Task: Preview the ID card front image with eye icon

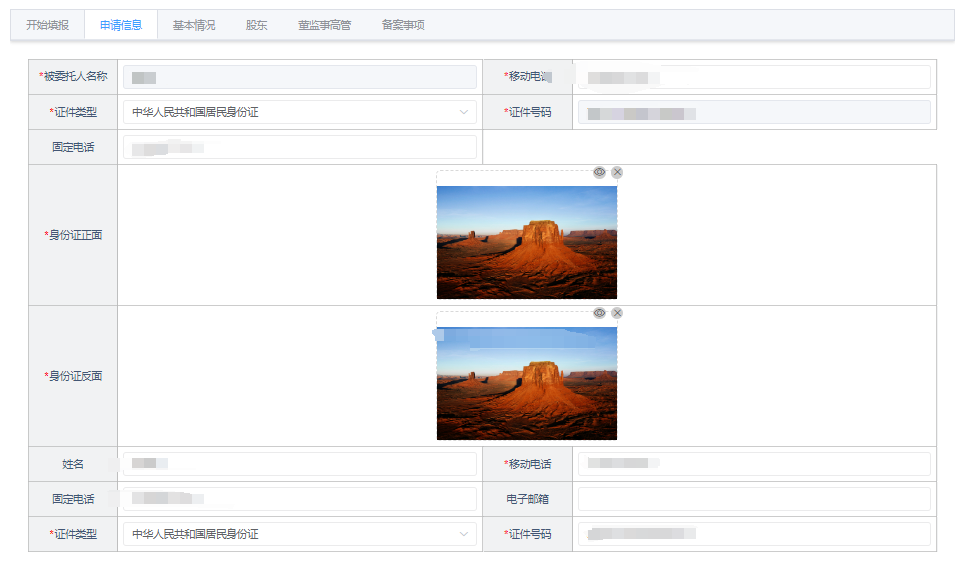Action: pyautogui.click(x=599, y=172)
